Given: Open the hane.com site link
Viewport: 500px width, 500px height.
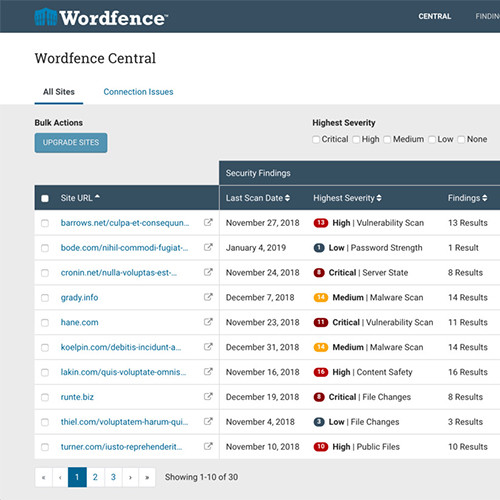Looking at the screenshot, I should (79, 322).
